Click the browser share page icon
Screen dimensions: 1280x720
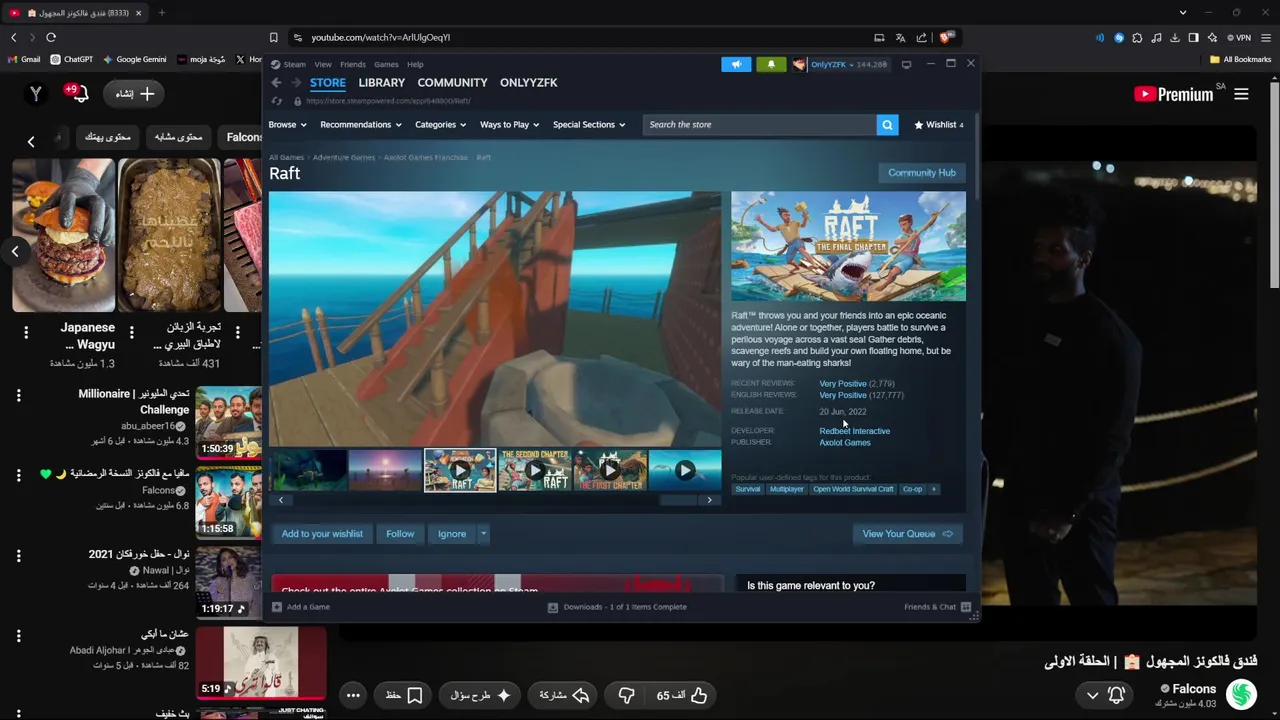(x=922, y=37)
